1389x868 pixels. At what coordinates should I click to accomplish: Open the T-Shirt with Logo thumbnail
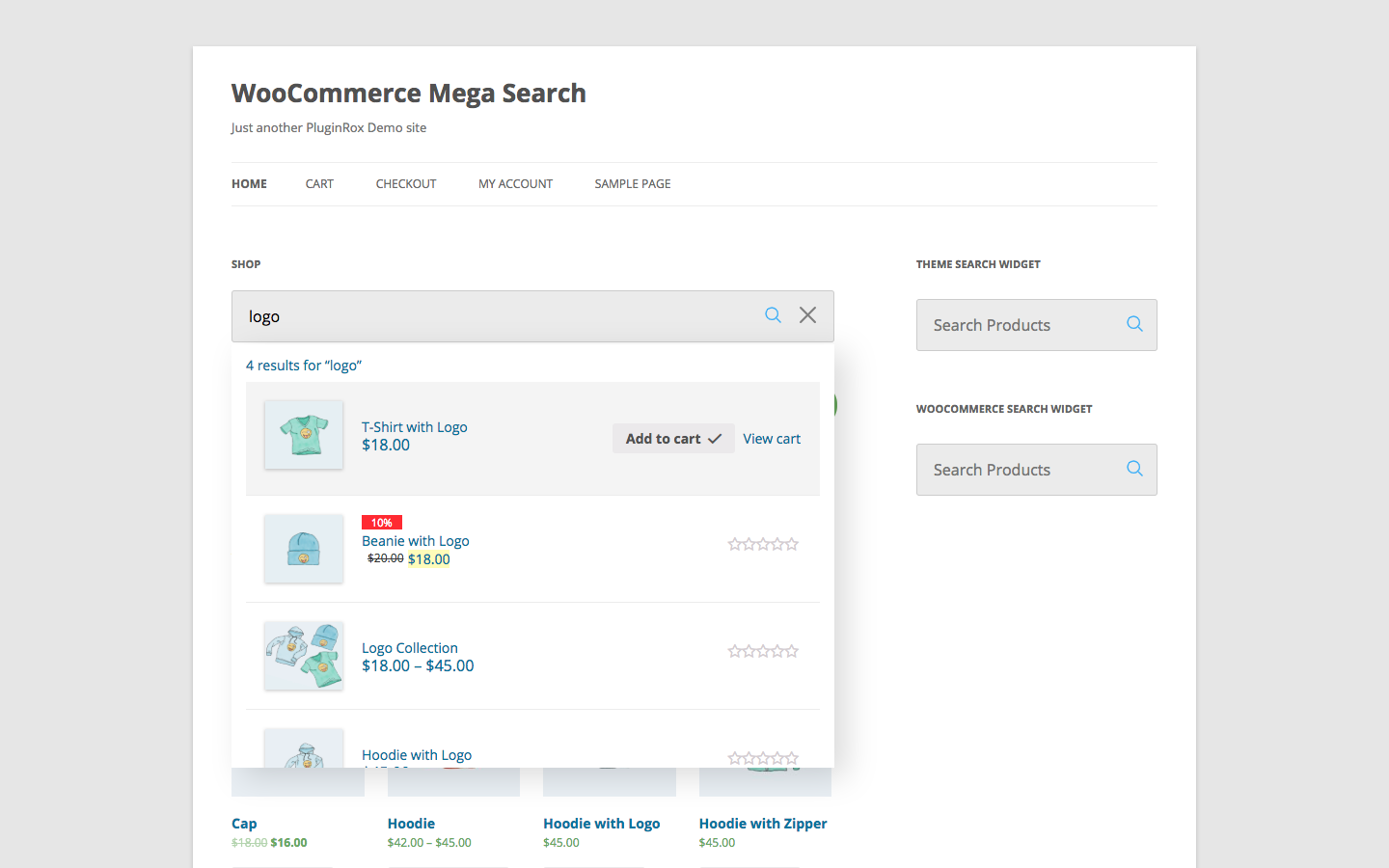pos(304,435)
